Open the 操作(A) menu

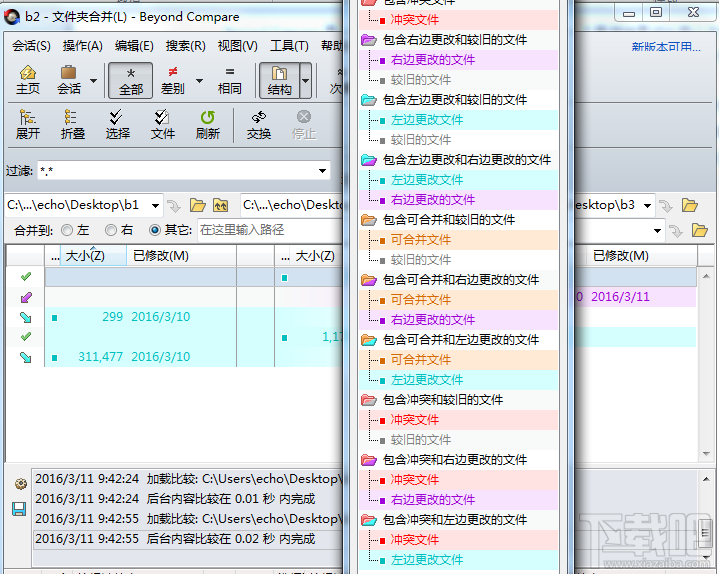[83, 46]
